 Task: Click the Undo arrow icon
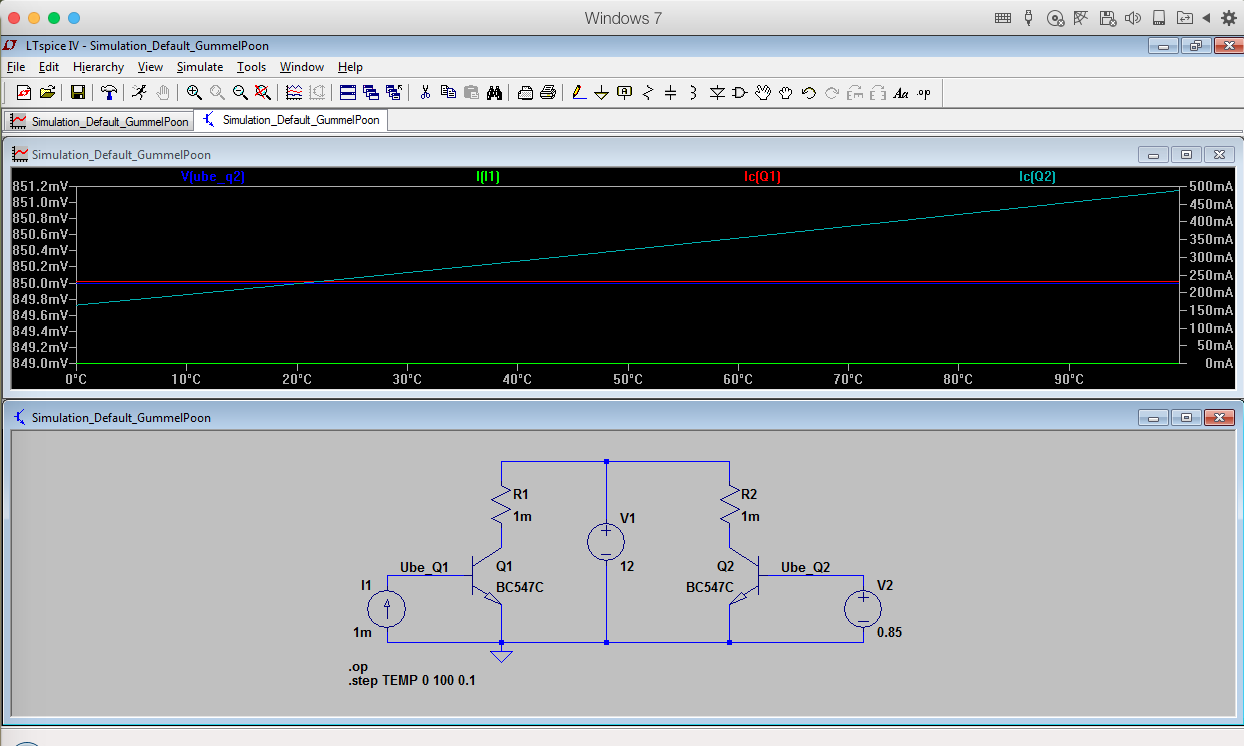click(809, 93)
